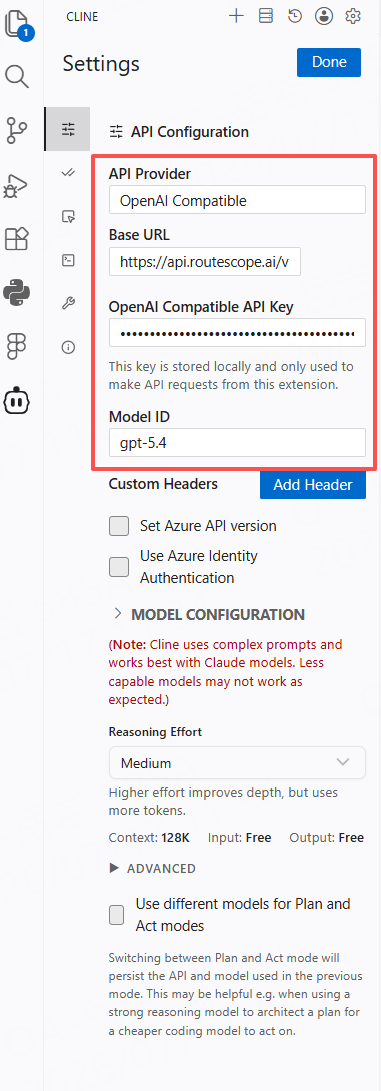Click the Output: Free text

pyautogui.click(x=327, y=838)
